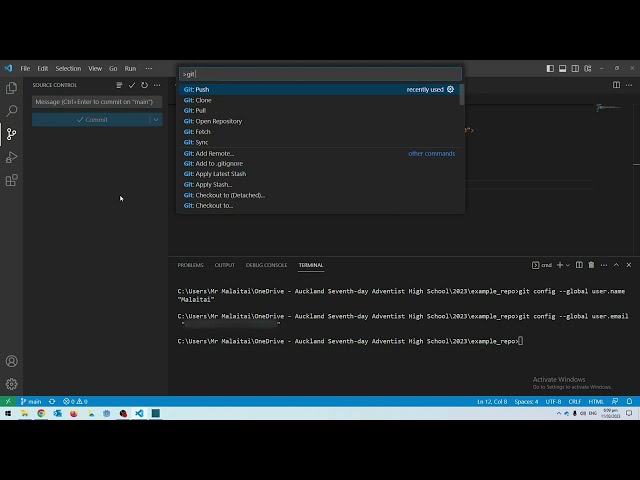The height and width of the screenshot is (480, 640).
Task: Select Git: Pull command
Action: pyautogui.click(x=319, y=111)
